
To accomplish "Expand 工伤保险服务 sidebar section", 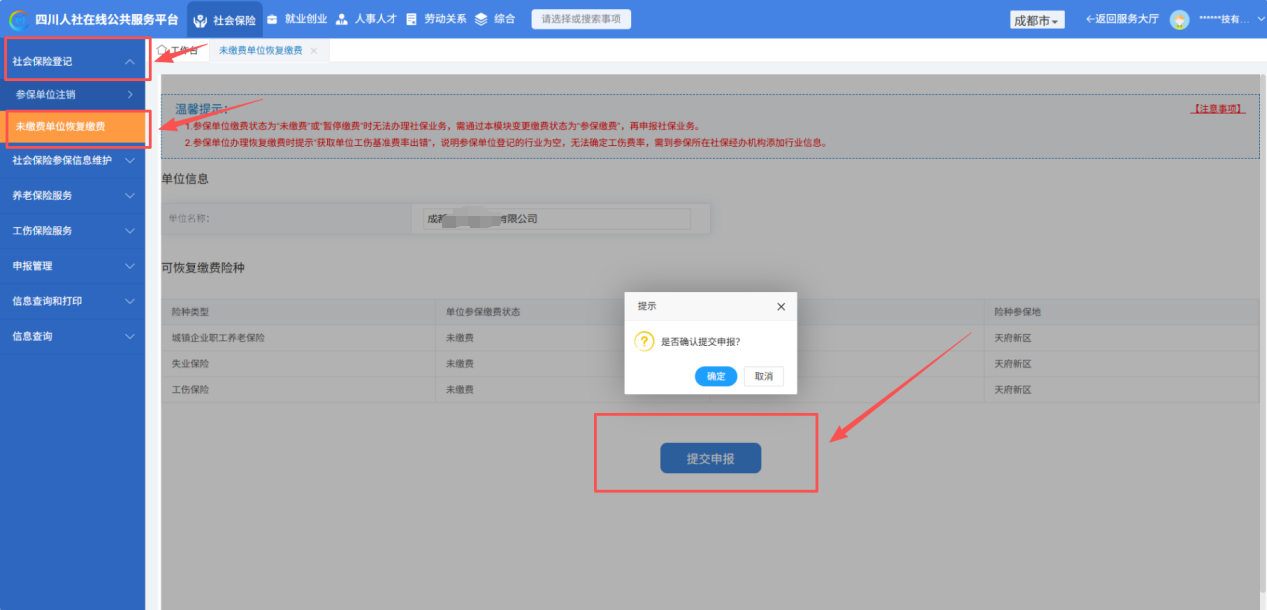I will pos(72,230).
